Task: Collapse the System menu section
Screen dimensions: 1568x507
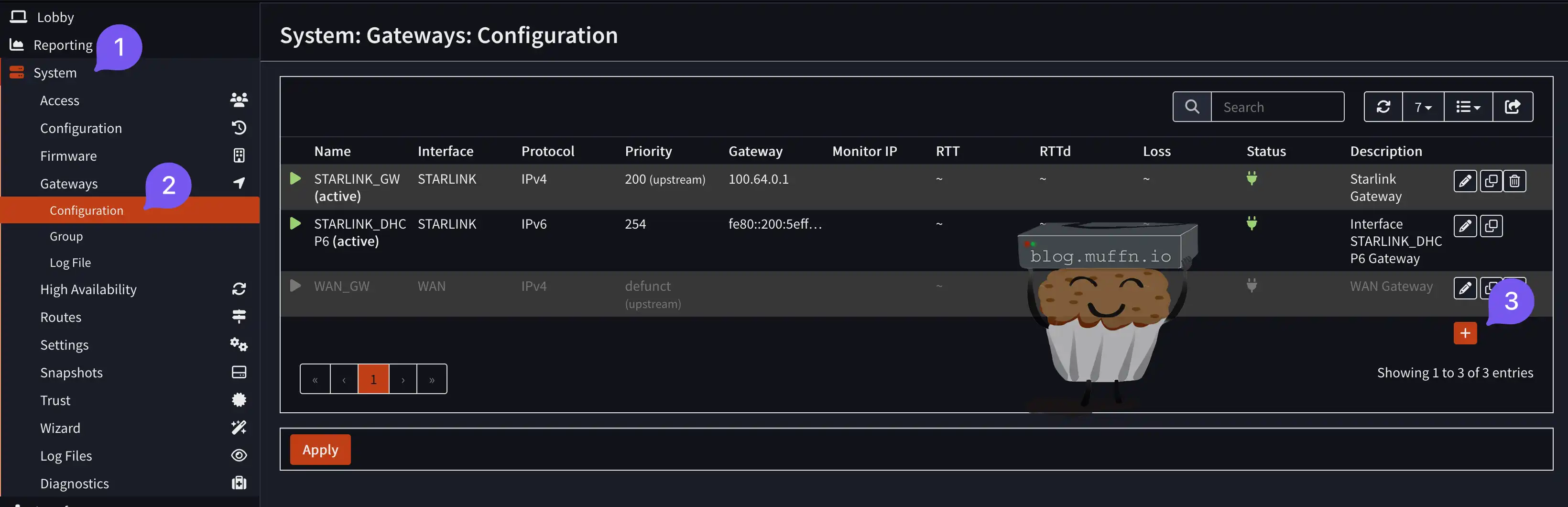Action: click(x=55, y=73)
